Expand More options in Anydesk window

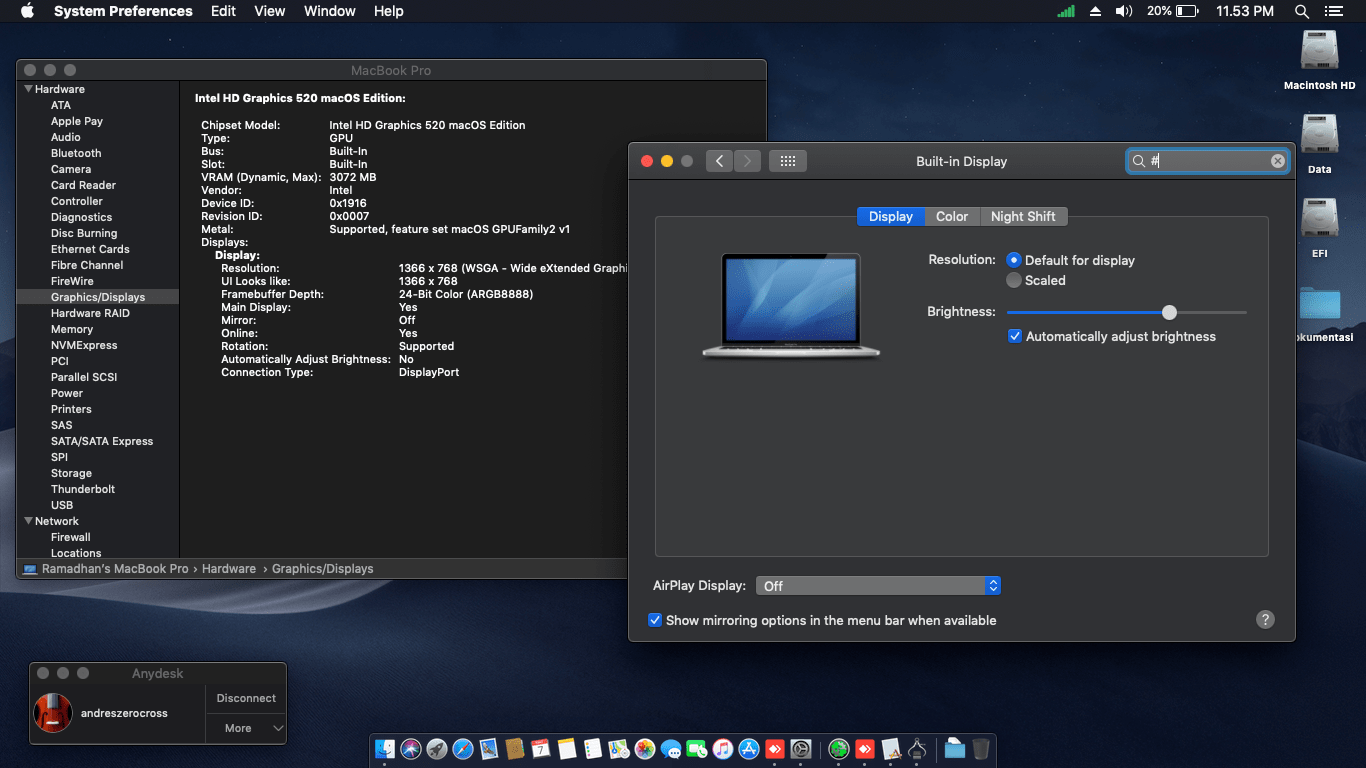pos(246,728)
